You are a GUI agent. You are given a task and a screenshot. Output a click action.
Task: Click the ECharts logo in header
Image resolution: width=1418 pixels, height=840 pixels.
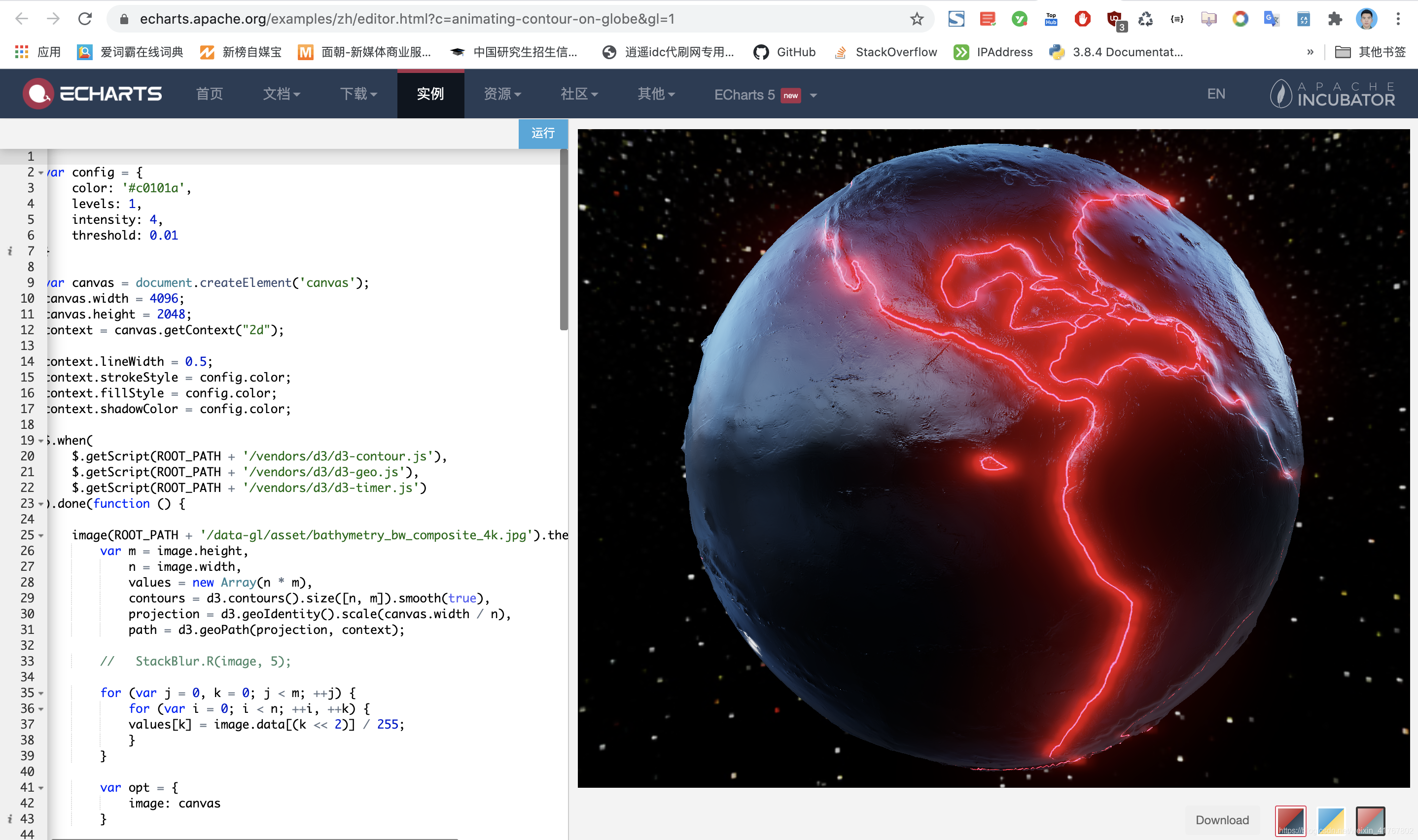click(92, 93)
